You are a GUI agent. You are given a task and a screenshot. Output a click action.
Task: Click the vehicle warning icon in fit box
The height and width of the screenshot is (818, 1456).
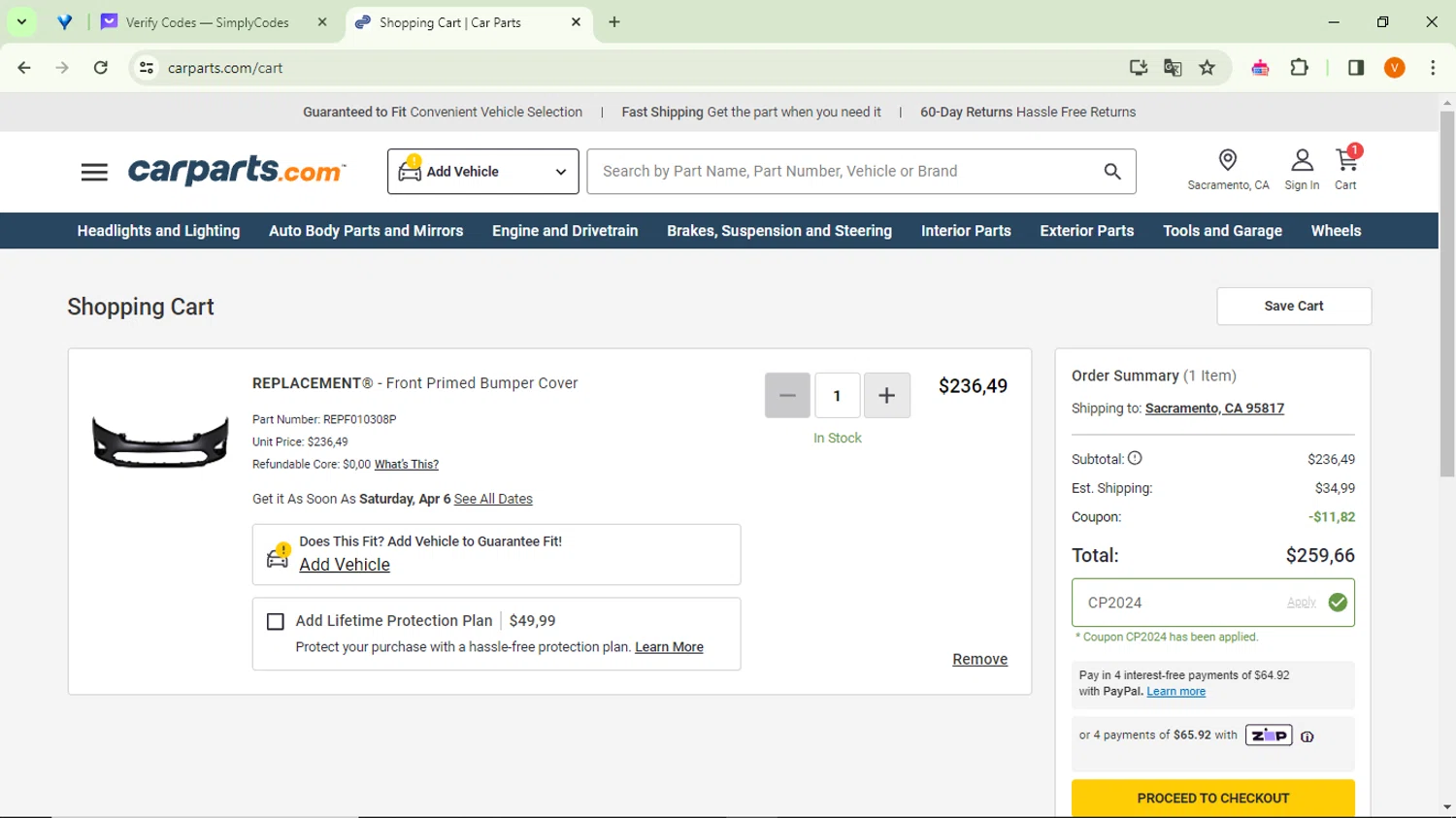(x=279, y=555)
